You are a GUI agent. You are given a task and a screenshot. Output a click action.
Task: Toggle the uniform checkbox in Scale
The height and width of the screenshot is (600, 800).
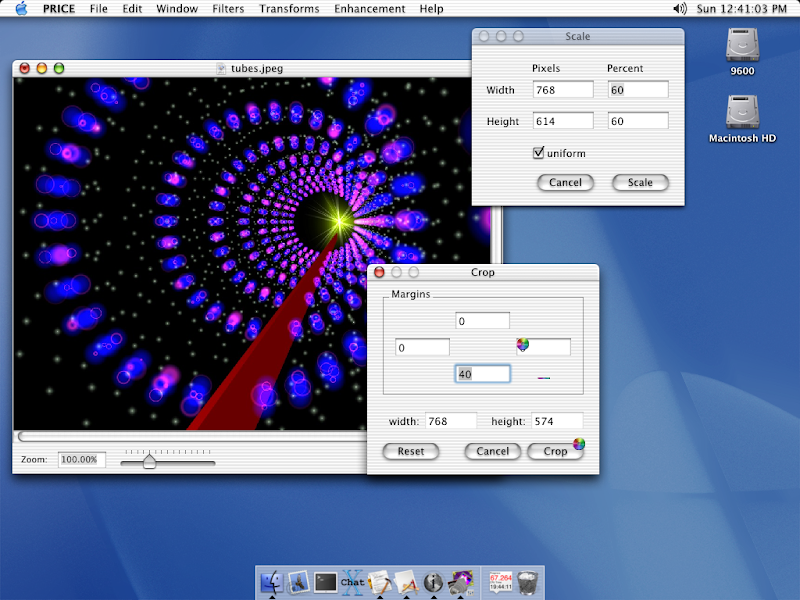[x=538, y=153]
